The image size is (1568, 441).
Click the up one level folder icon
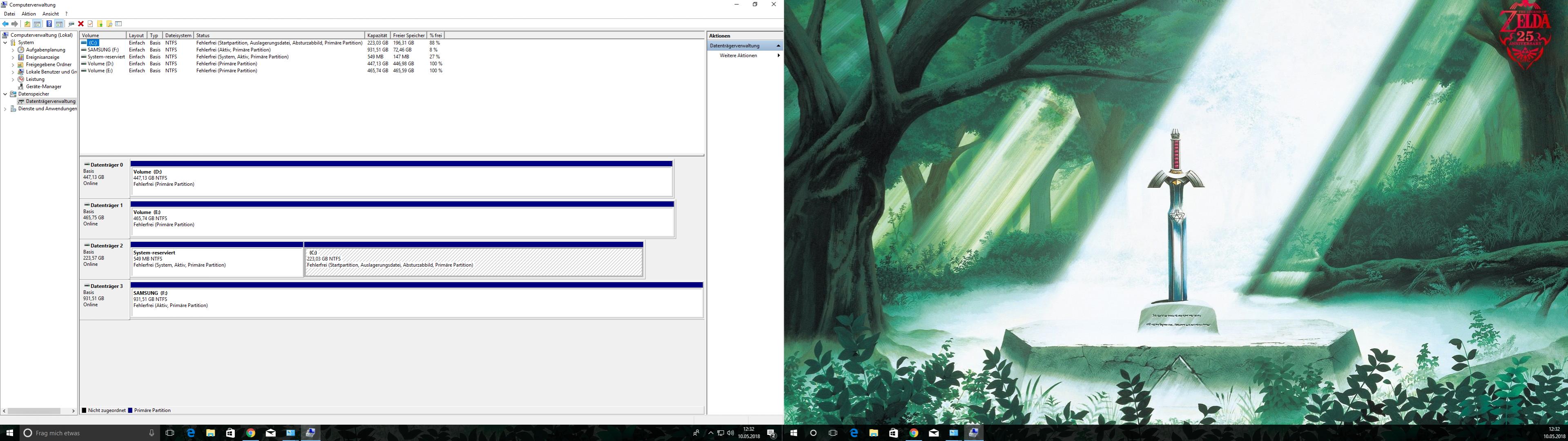click(27, 24)
